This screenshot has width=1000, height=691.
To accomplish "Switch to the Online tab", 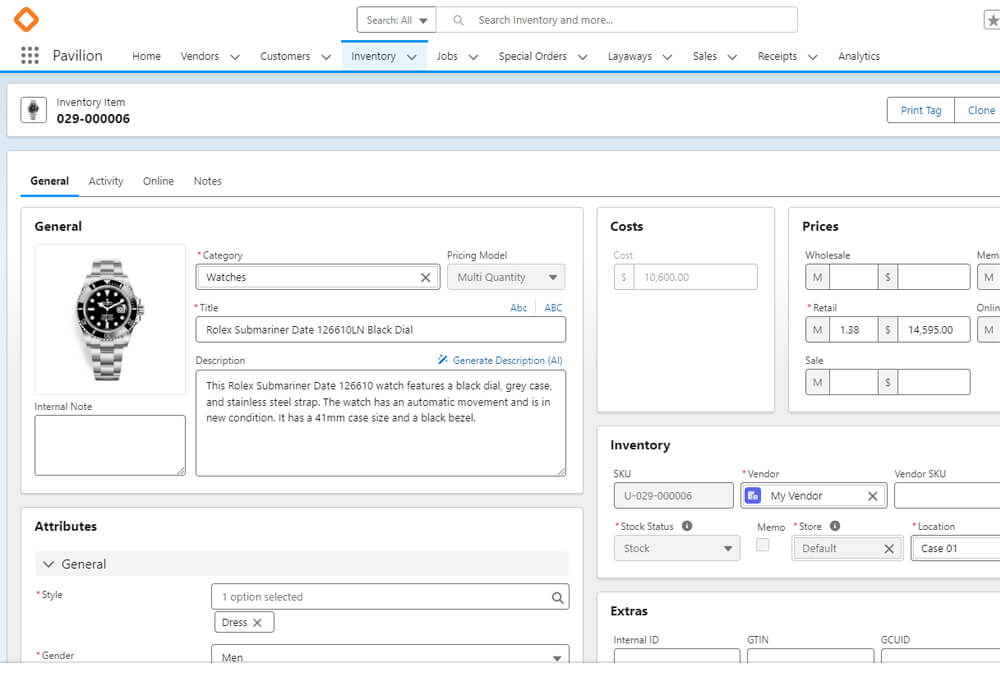I will click(x=158, y=181).
